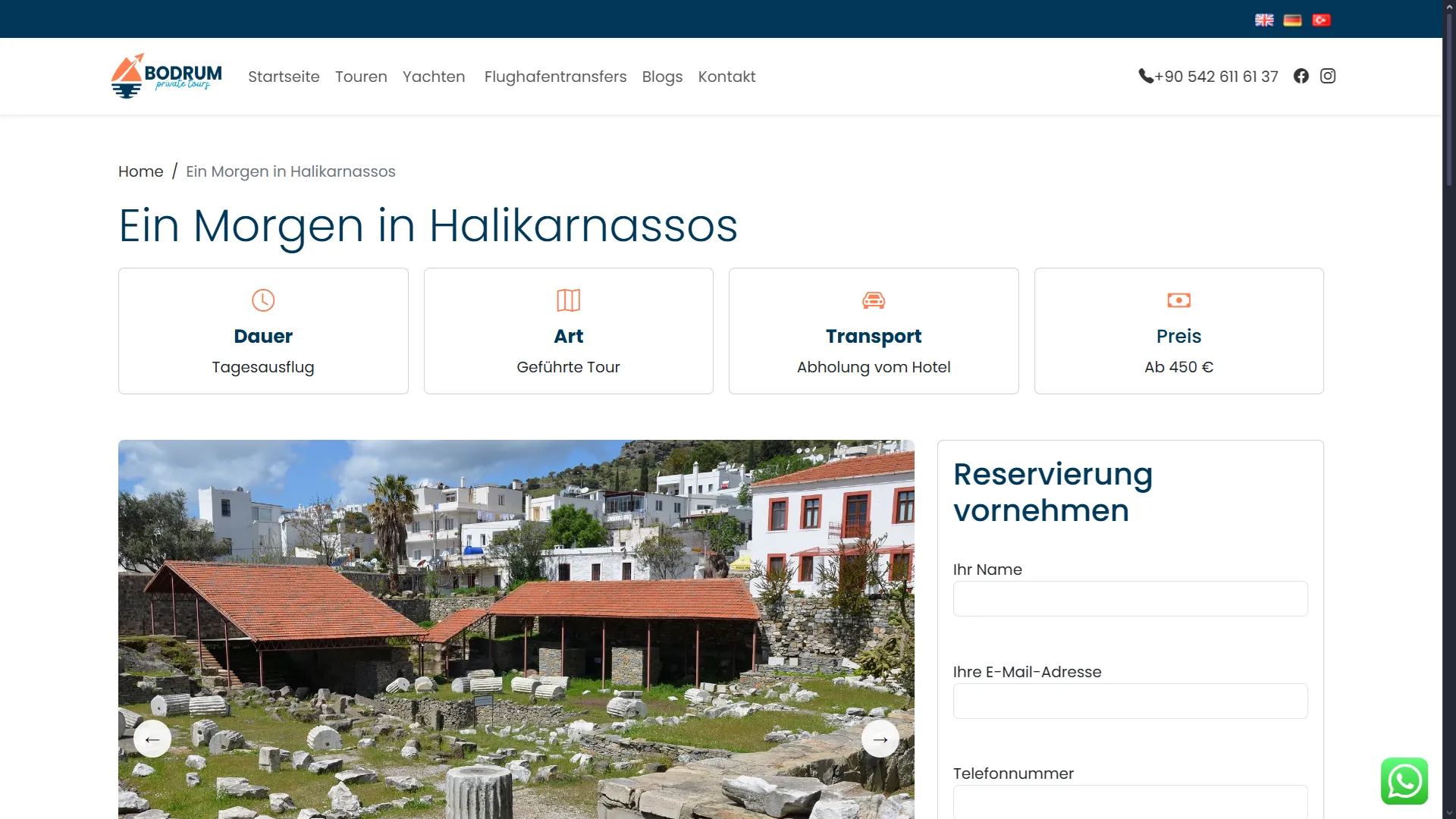Click the 'Abholung vom Hotel' text
Viewport: 1456px width, 819px height.
[x=874, y=367]
